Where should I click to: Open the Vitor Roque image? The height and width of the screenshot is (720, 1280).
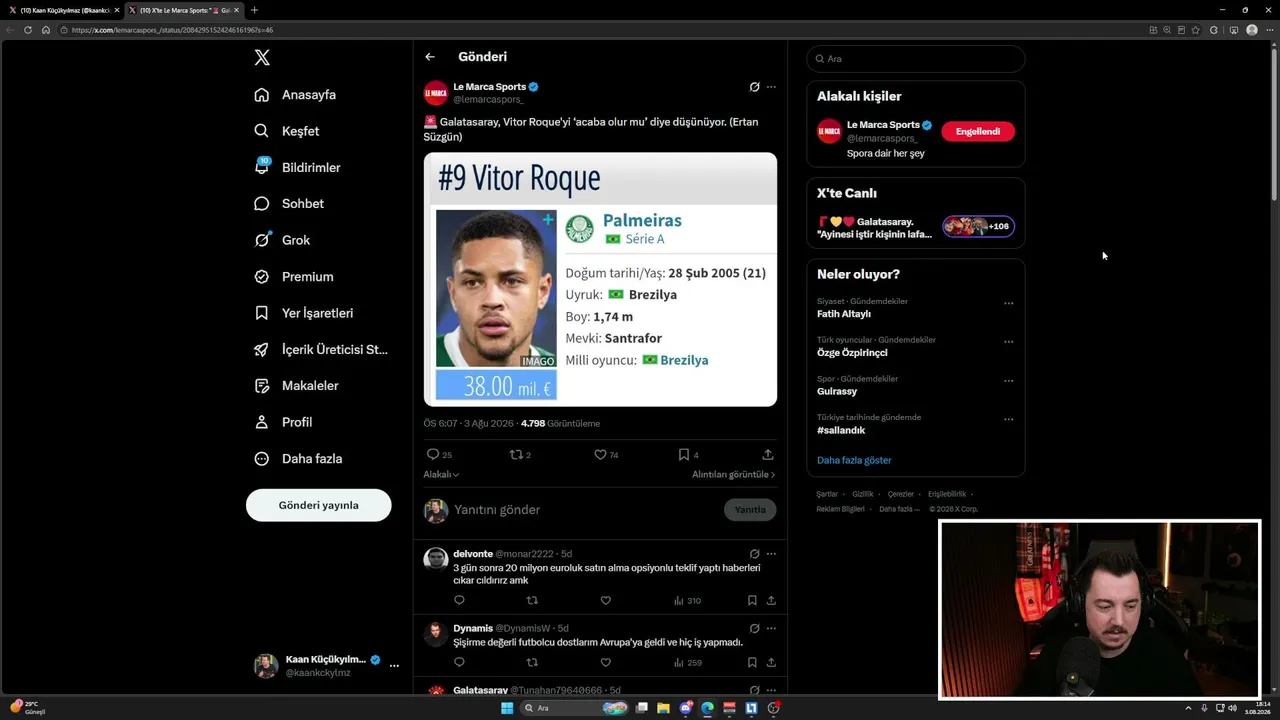click(x=600, y=279)
